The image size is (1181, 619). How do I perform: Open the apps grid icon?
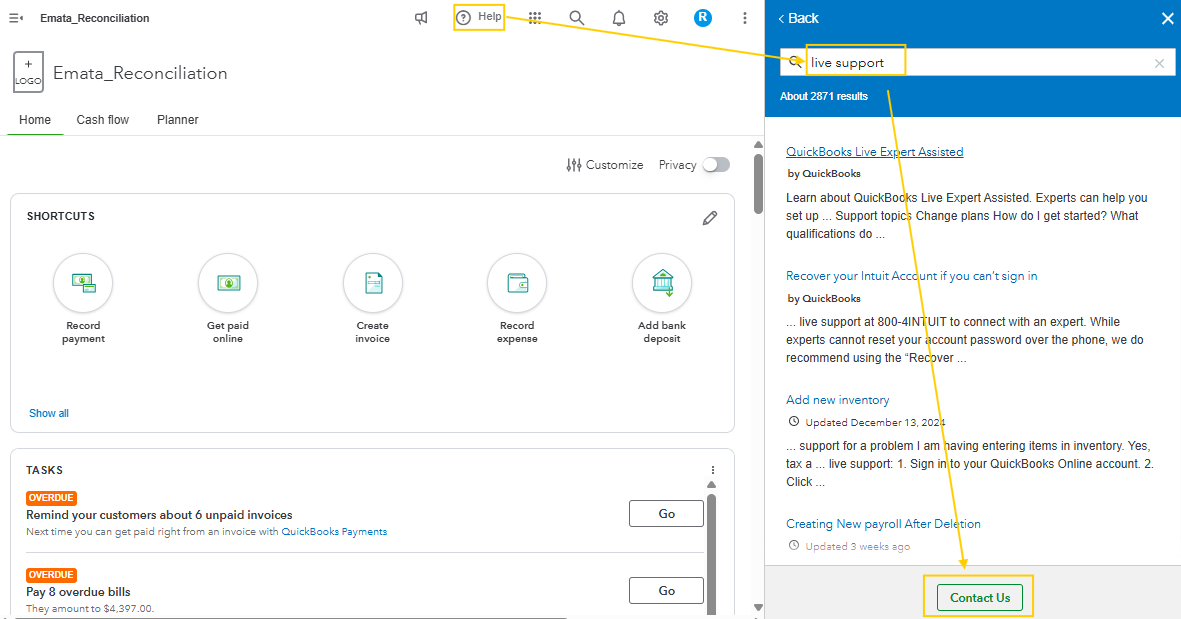535,18
